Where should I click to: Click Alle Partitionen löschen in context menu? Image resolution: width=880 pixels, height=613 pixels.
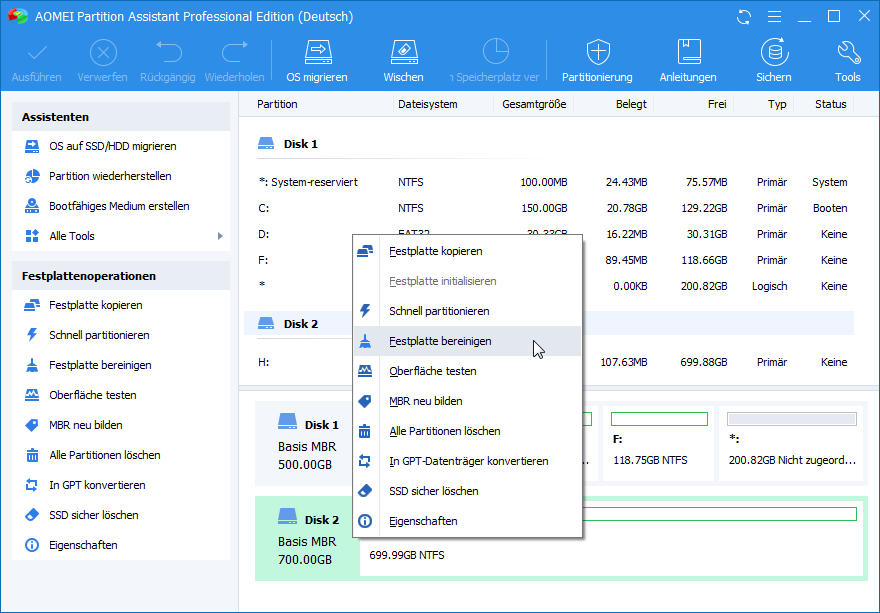(444, 431)
